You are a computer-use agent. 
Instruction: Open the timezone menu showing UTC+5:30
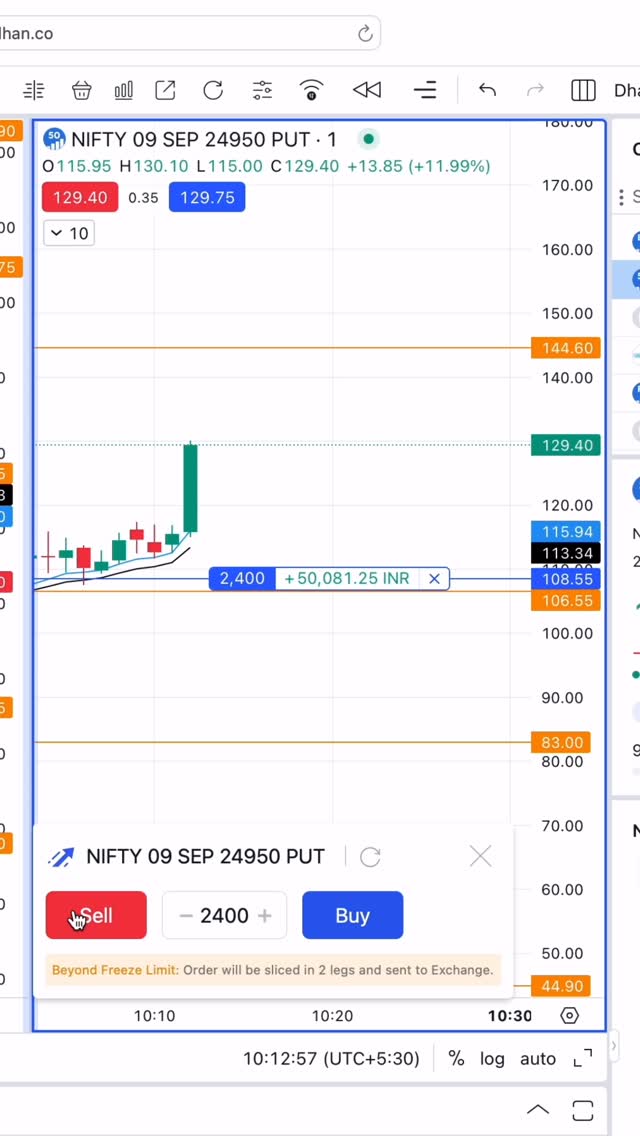331,1058
